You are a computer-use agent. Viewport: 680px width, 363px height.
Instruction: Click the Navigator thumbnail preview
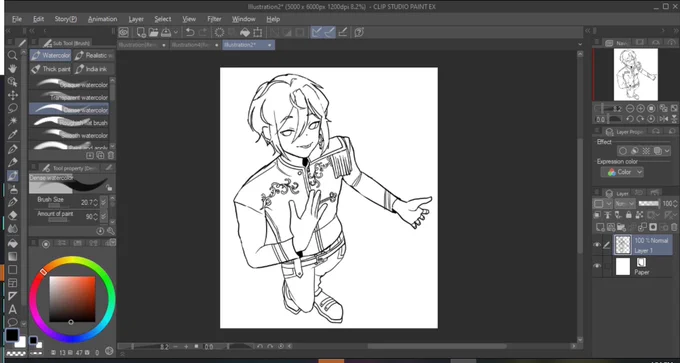click(x=635, y=74)
